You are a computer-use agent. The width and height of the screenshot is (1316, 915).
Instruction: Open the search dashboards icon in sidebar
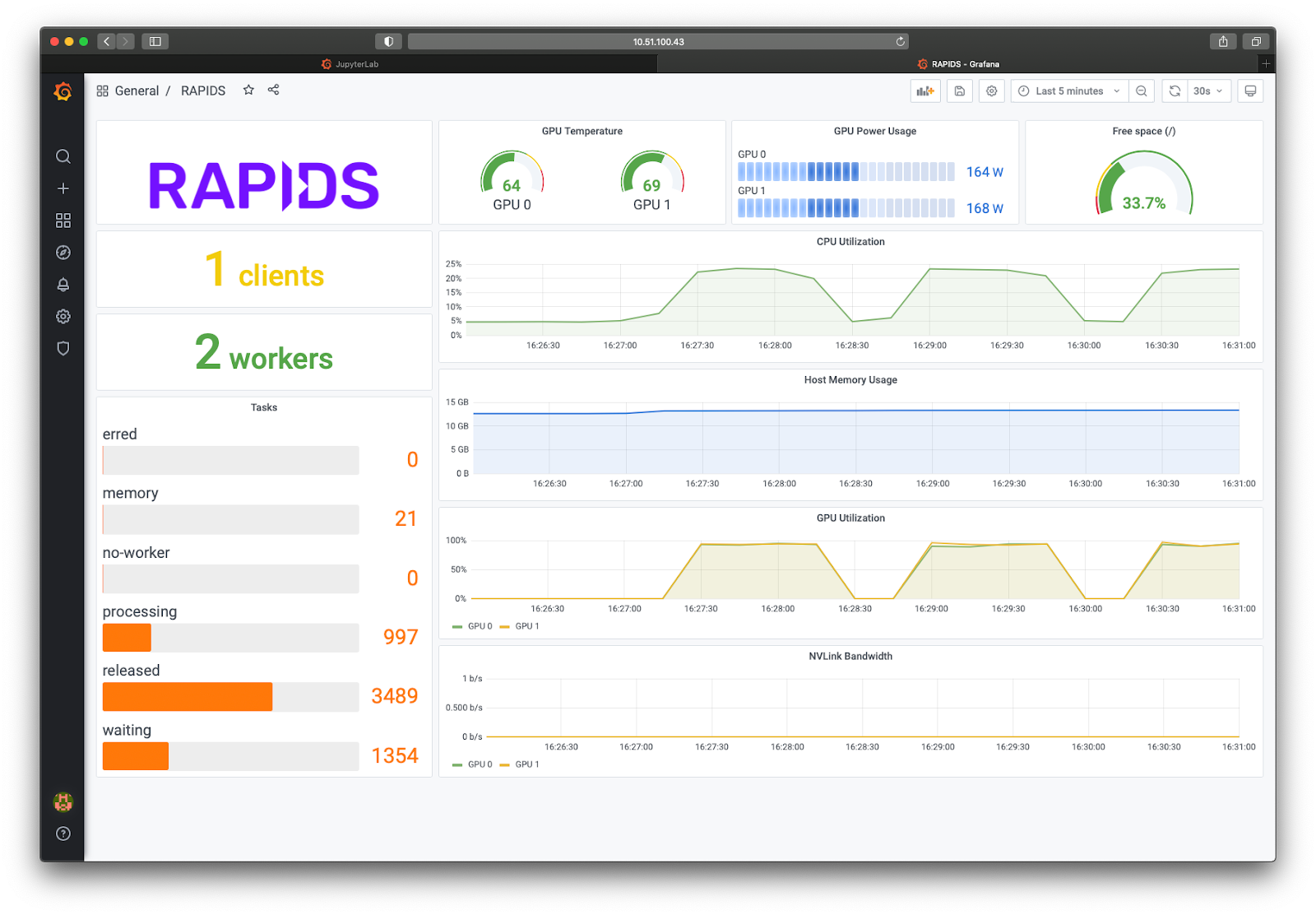coord(63,156)
